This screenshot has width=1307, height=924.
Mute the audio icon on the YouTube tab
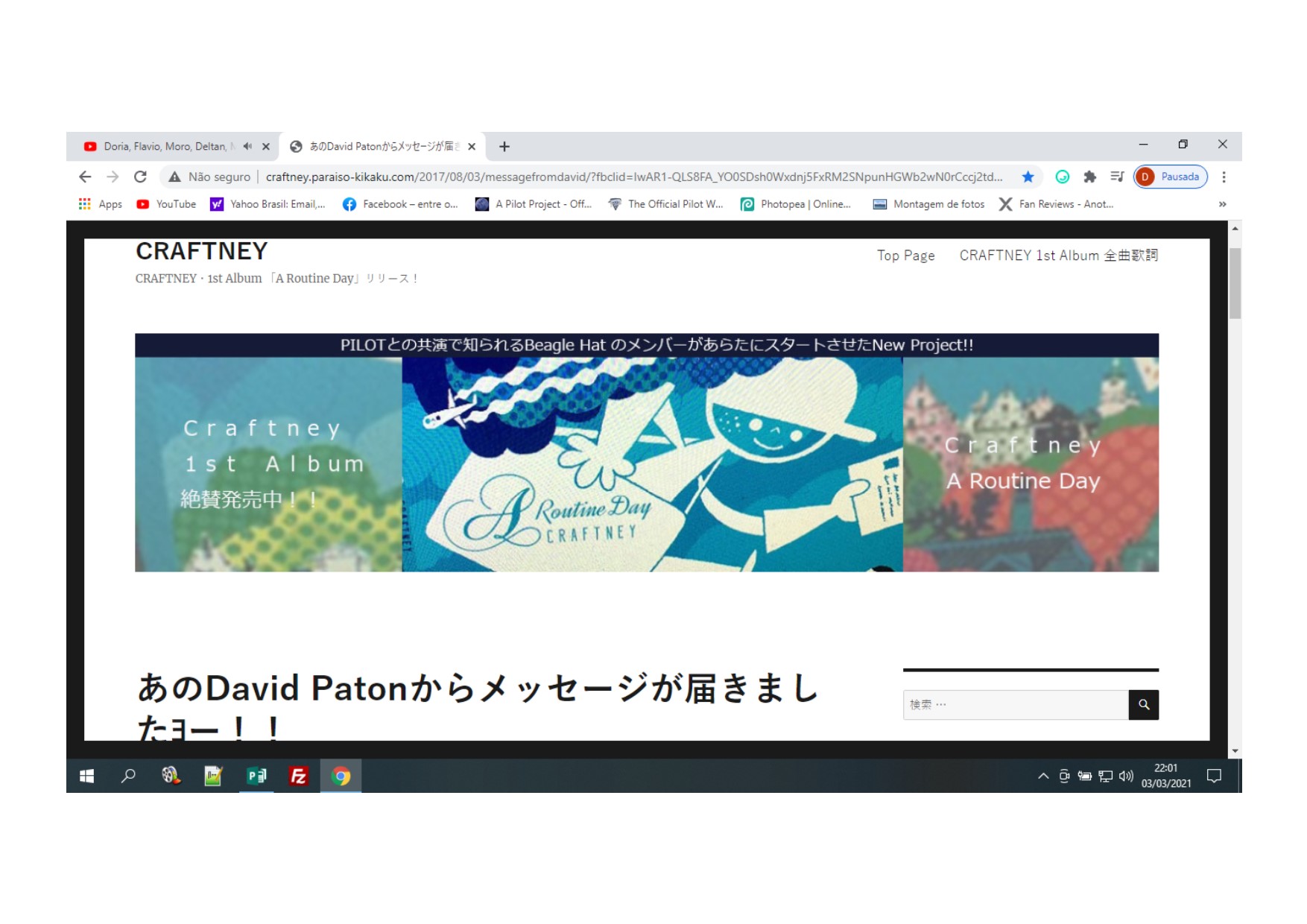point(247,147)
